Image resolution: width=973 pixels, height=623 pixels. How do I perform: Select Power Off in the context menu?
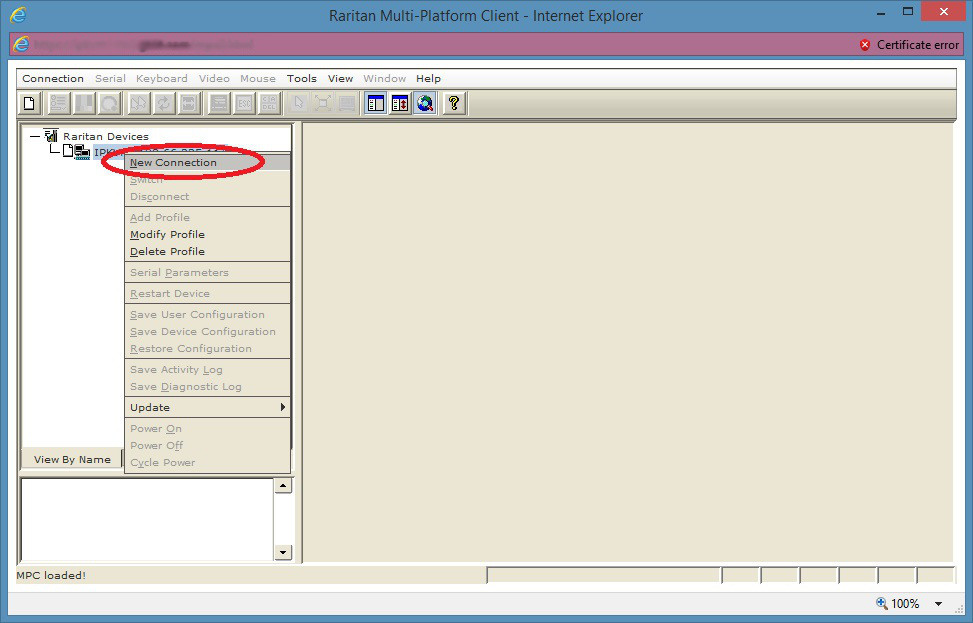207,446
